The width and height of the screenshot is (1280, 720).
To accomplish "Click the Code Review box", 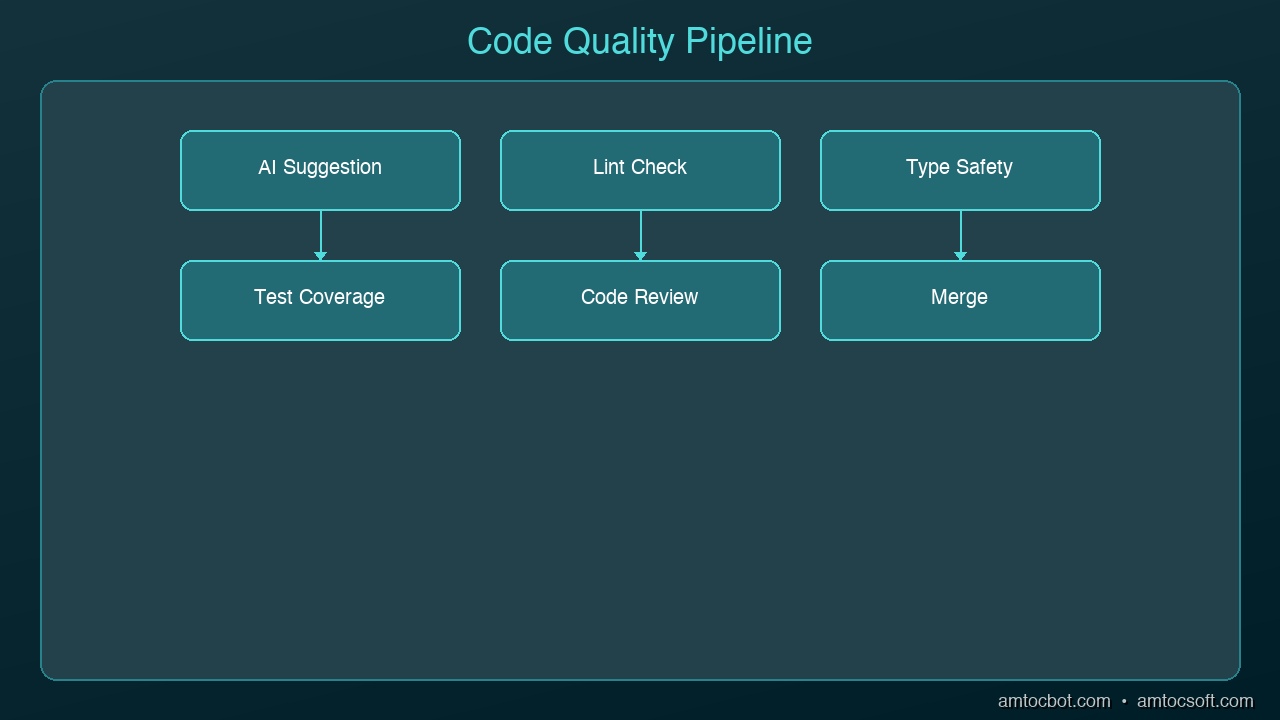I will (640, 300).
